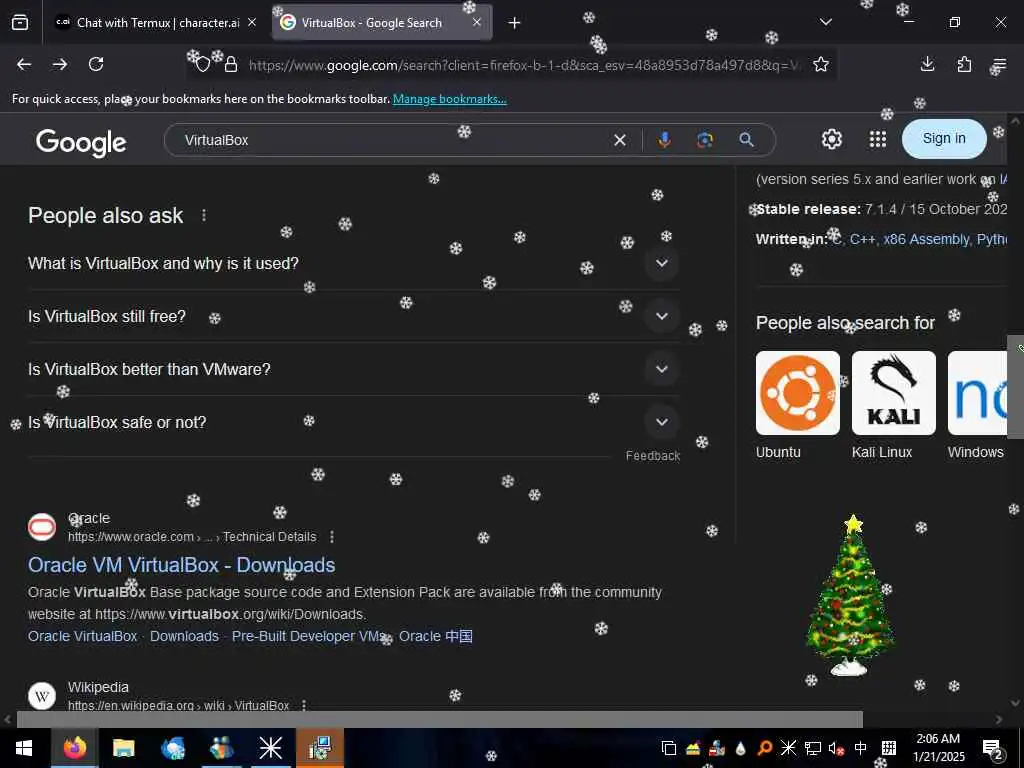Reload the current page
Viewport: 1024px width, 768px height.
click(x=96, y=64)
